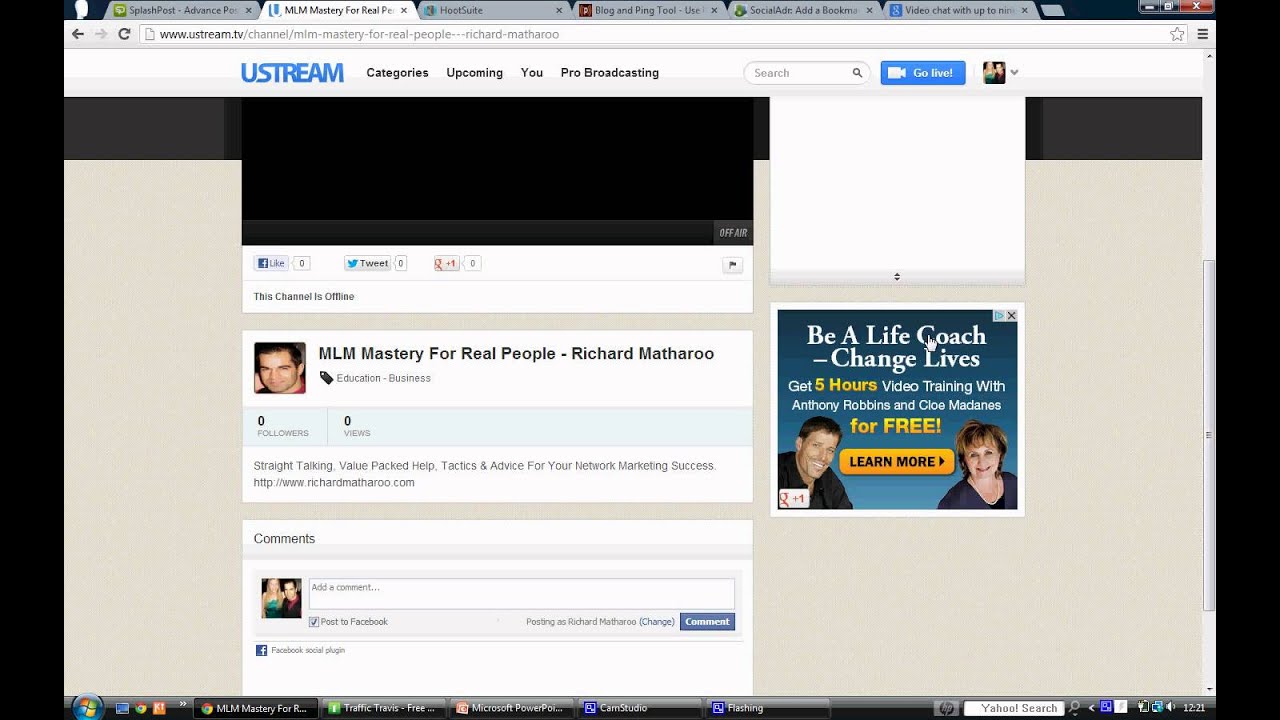Image resolution: width=1280 pixels, height=720 pixels.
Task: Open the Chrome menu icon
Action: [1202, 34]
